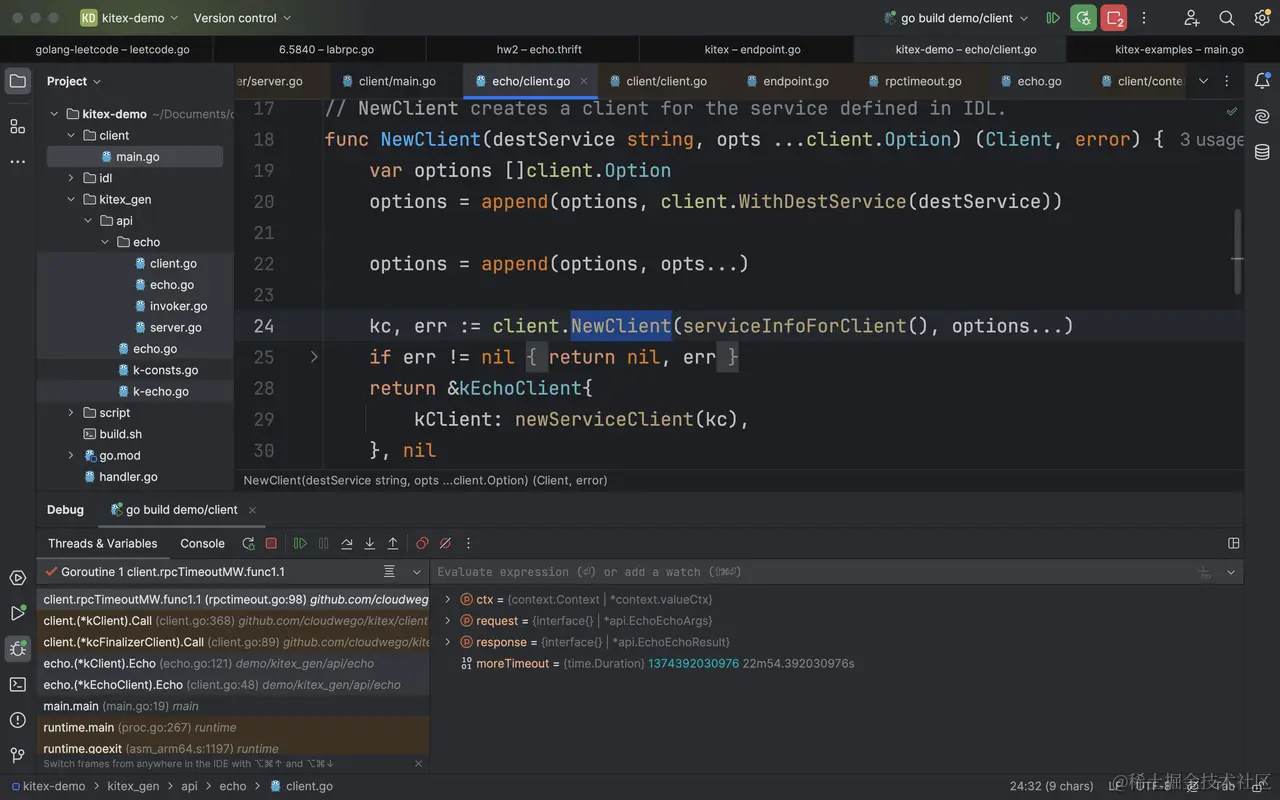1280x800 pixels.
Task: Expand the script folder in project tree
Action: click(71, 413)
